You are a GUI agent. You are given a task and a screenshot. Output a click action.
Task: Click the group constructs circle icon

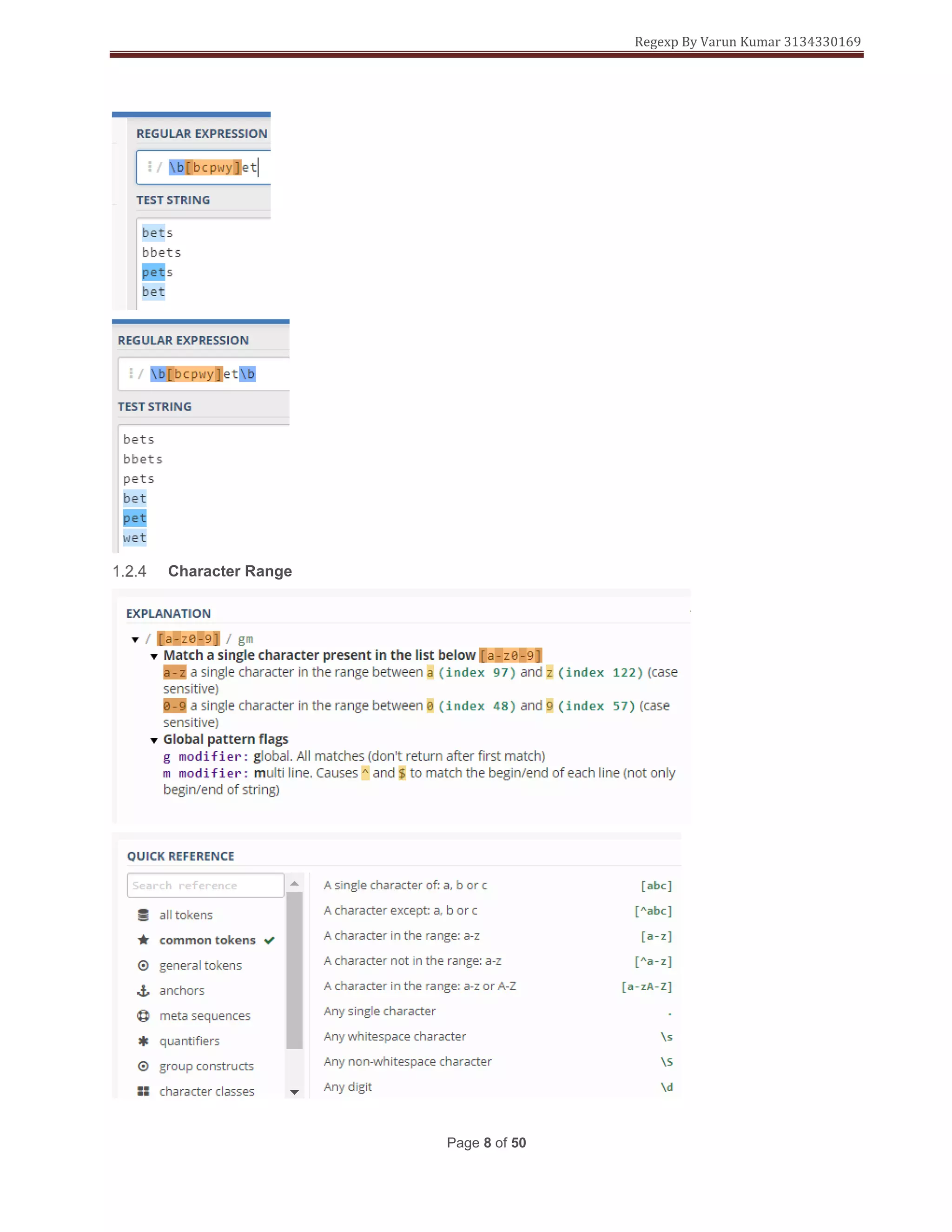(x=143, y=1066)
